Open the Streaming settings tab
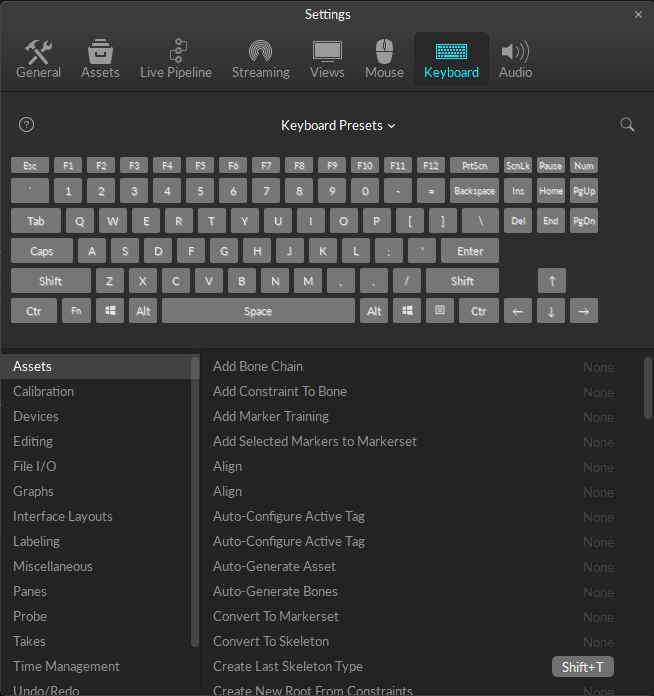The width and height of the screenshot is (654, 696). click(260, 59)
